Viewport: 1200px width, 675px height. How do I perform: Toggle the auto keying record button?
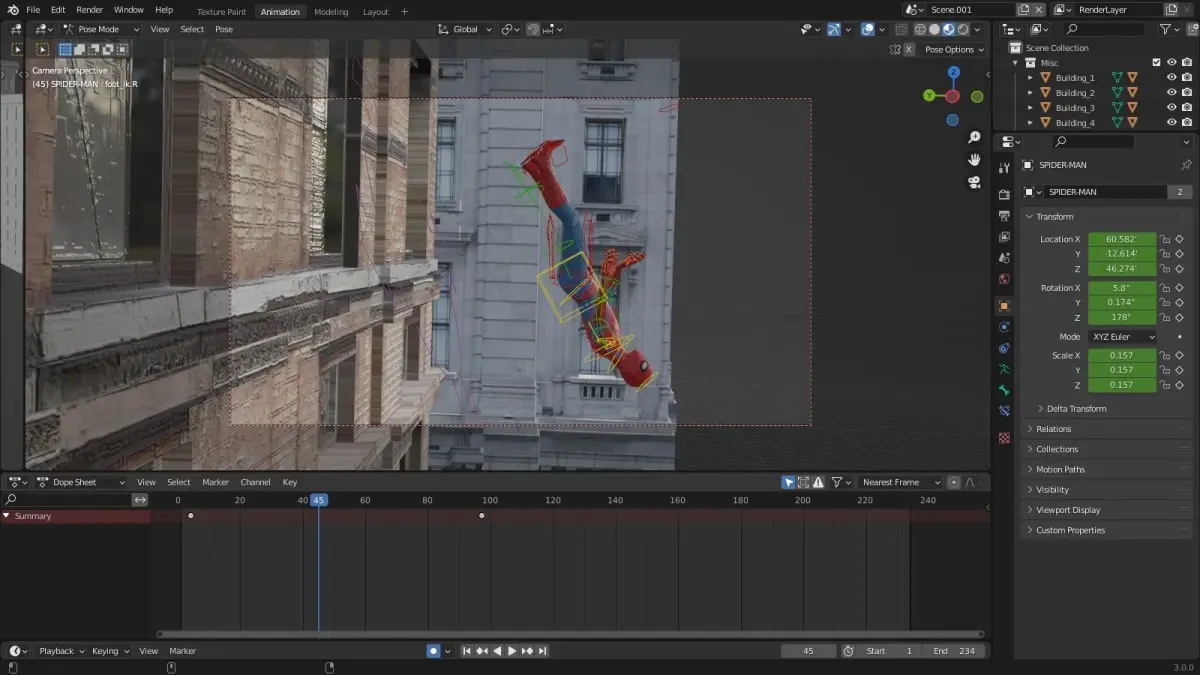click(x=433, y=651)
